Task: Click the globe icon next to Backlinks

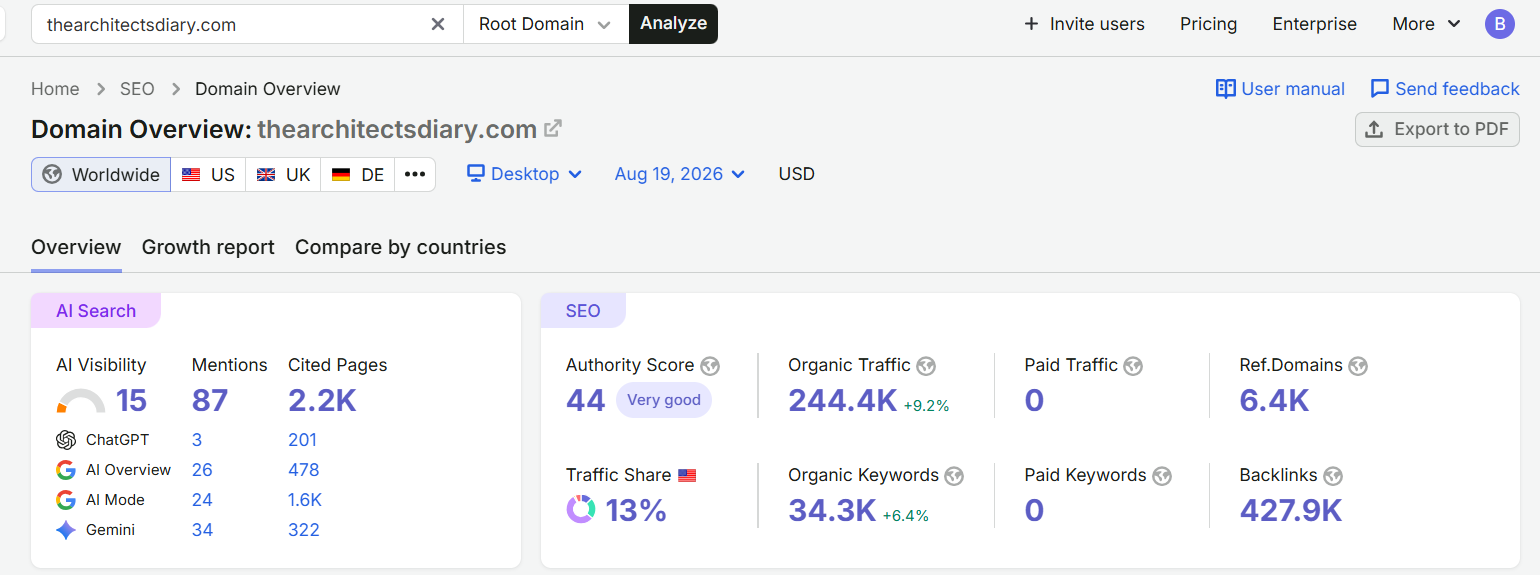Action: (x=1333, y=476)
